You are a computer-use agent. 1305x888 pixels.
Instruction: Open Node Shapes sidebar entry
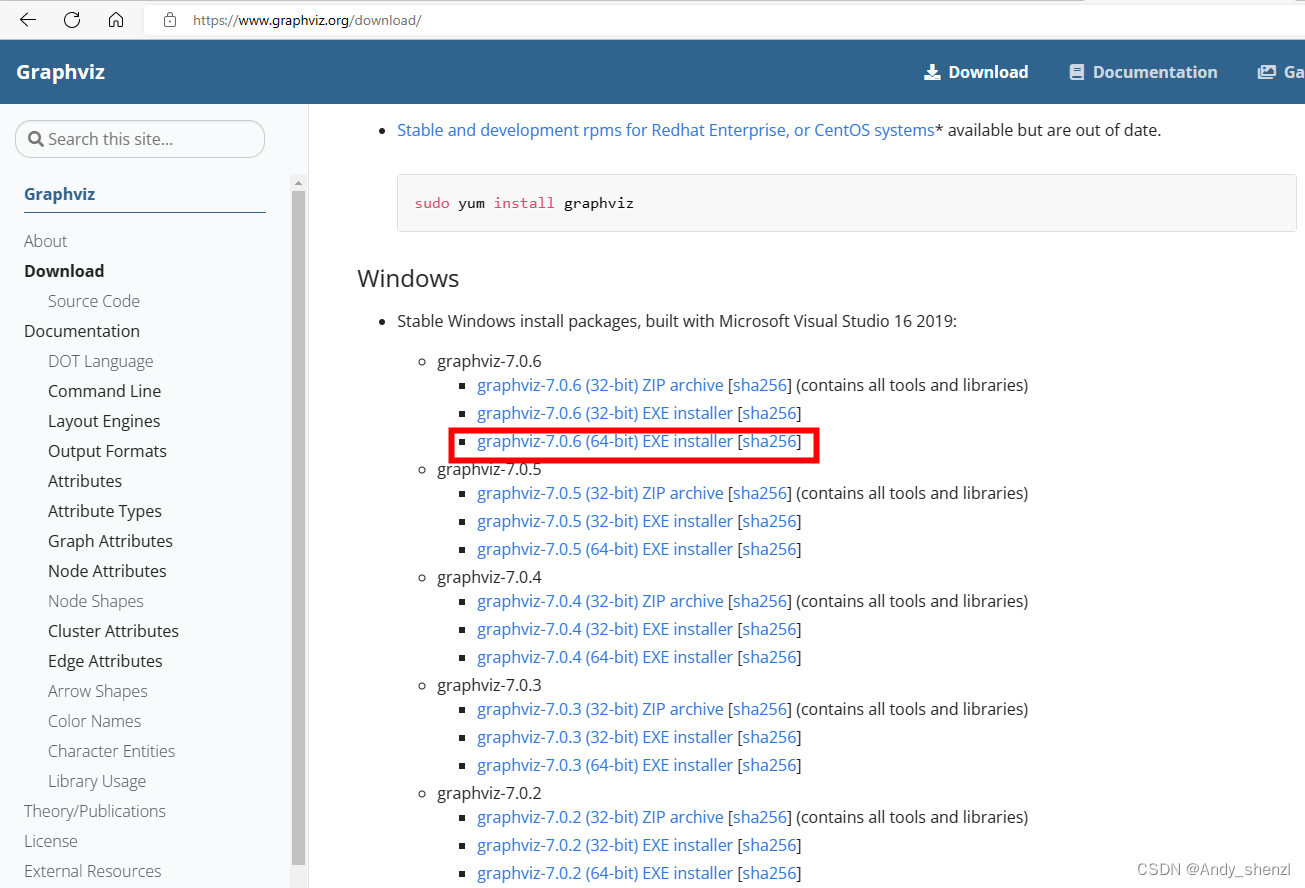(x=96, y=601)
